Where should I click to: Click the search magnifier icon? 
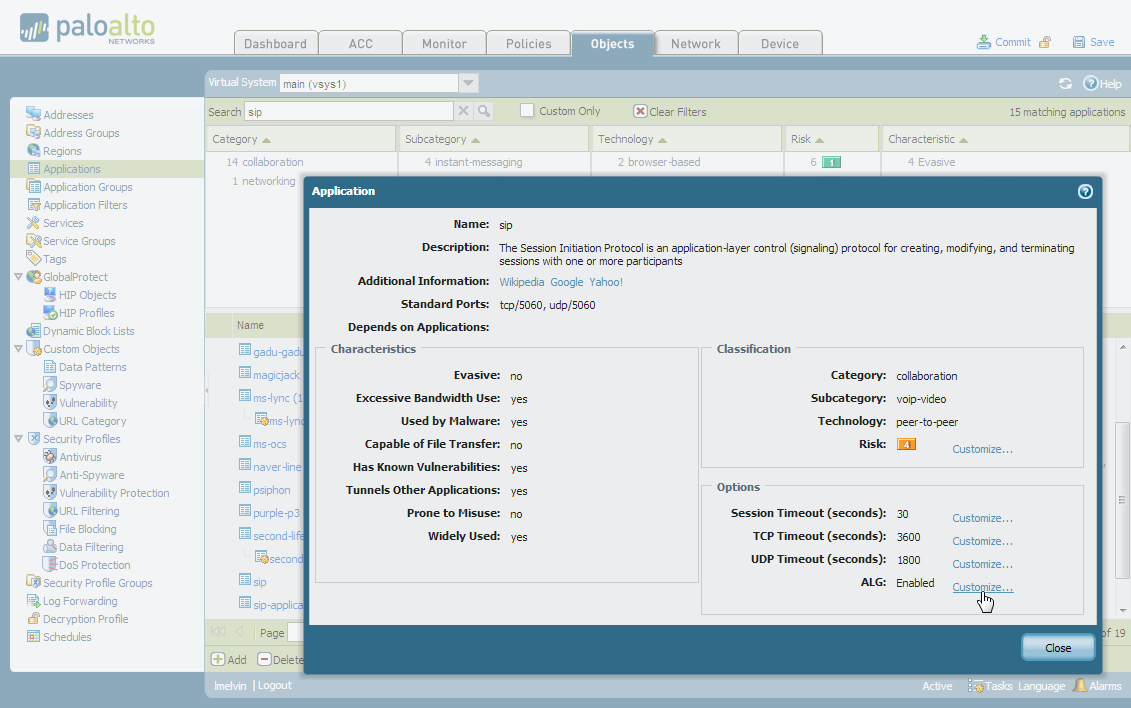(x=484, y=111)
